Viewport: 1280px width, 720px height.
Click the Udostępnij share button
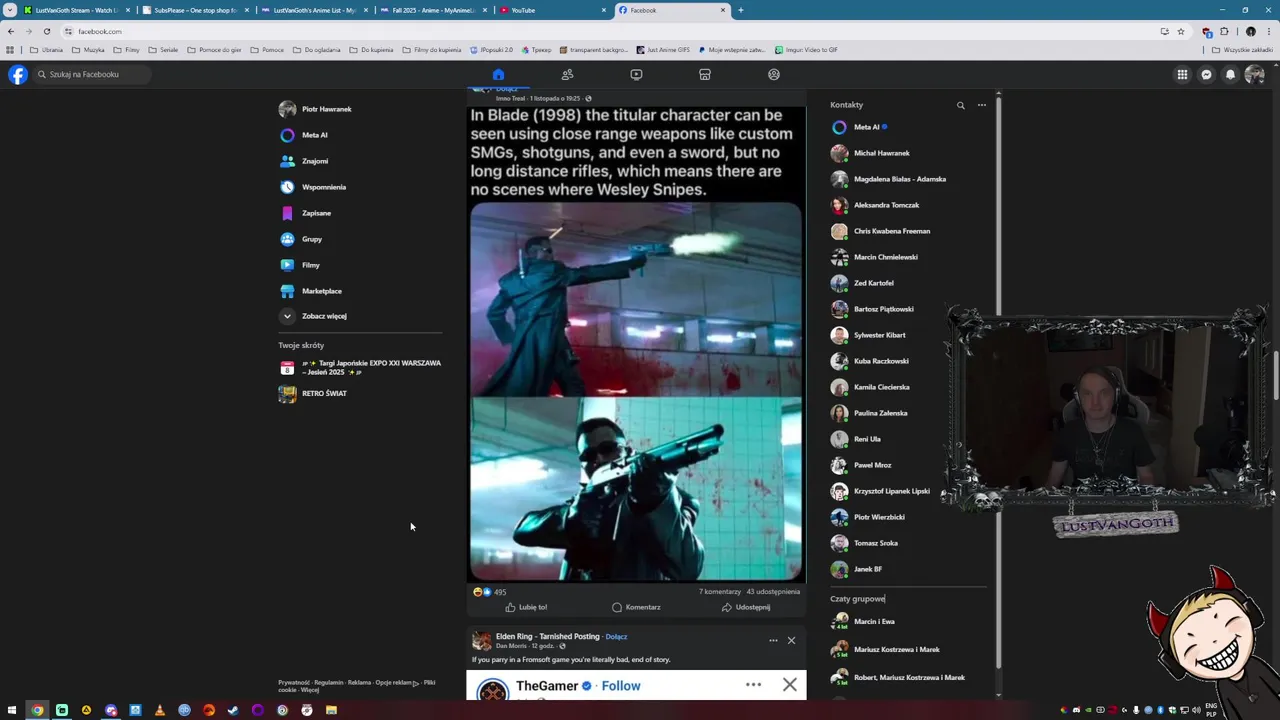[746, 607]
